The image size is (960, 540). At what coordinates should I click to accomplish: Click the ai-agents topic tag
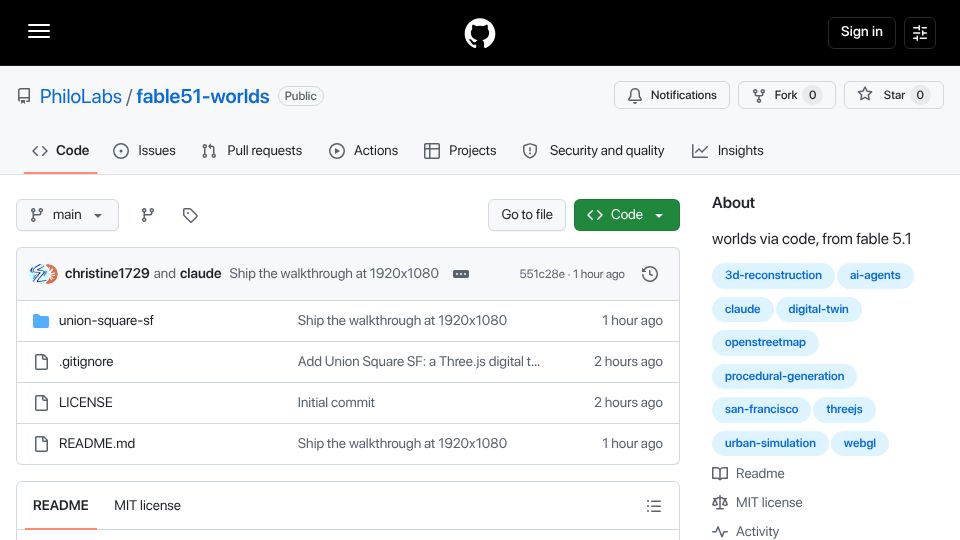(875, 276)
